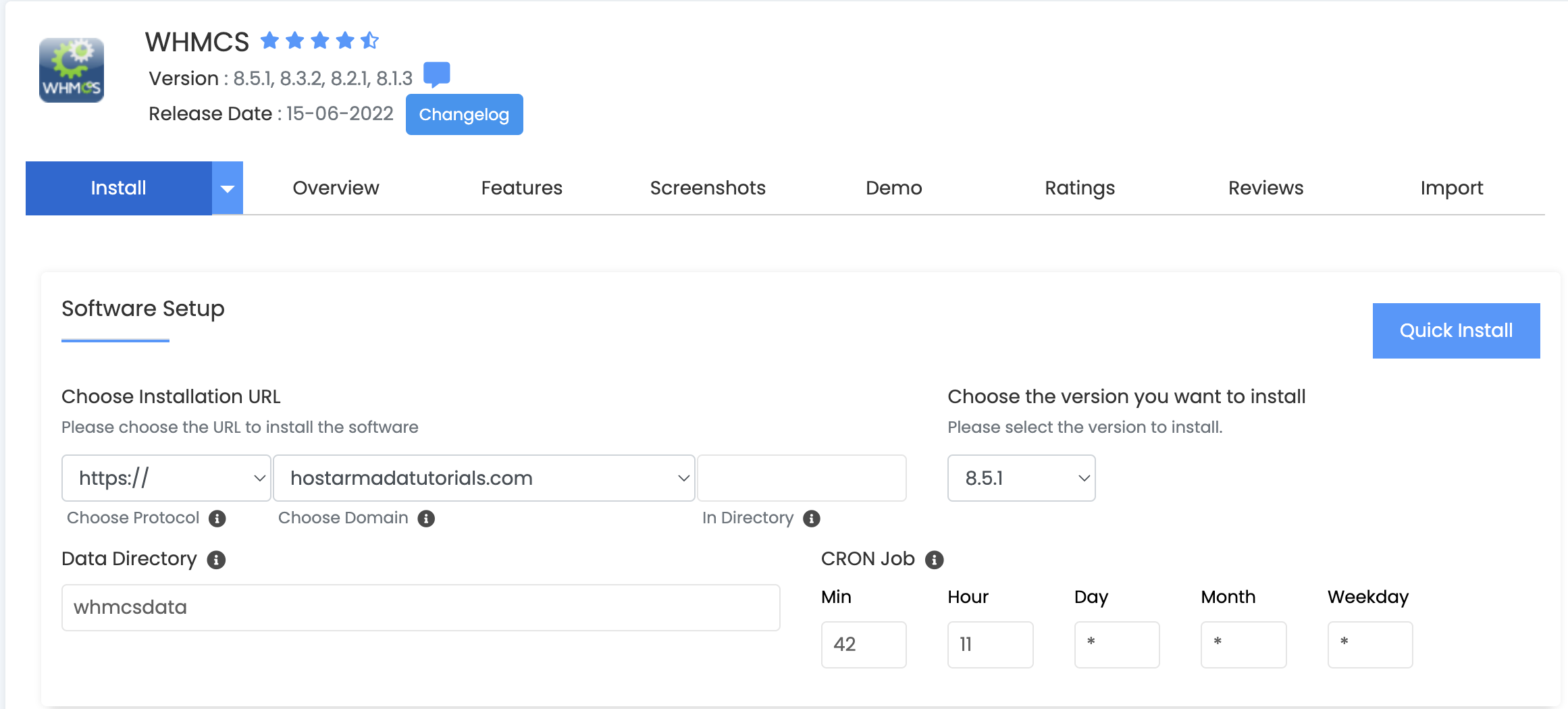The width and height of the screenshot is (1568, 709).
Task: Open the hostarmadatutorials.com domain dropdown
Action: coord(484,478)
